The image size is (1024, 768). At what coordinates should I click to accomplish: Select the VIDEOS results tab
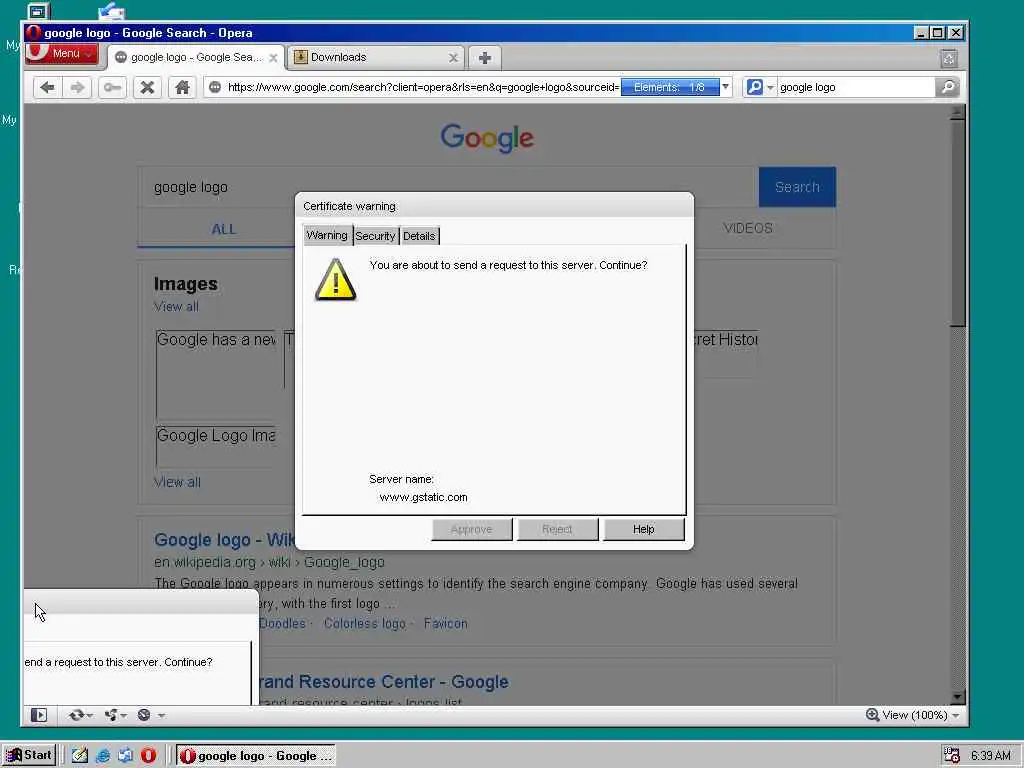click(748, 229)
